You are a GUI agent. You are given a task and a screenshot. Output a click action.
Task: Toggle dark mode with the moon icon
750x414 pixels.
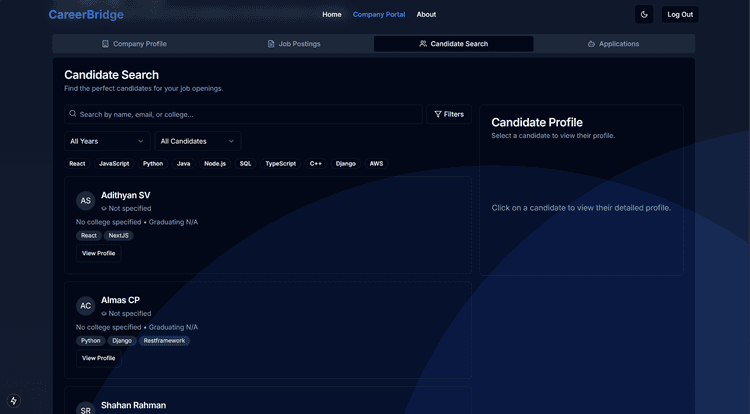tap(644, 14)
